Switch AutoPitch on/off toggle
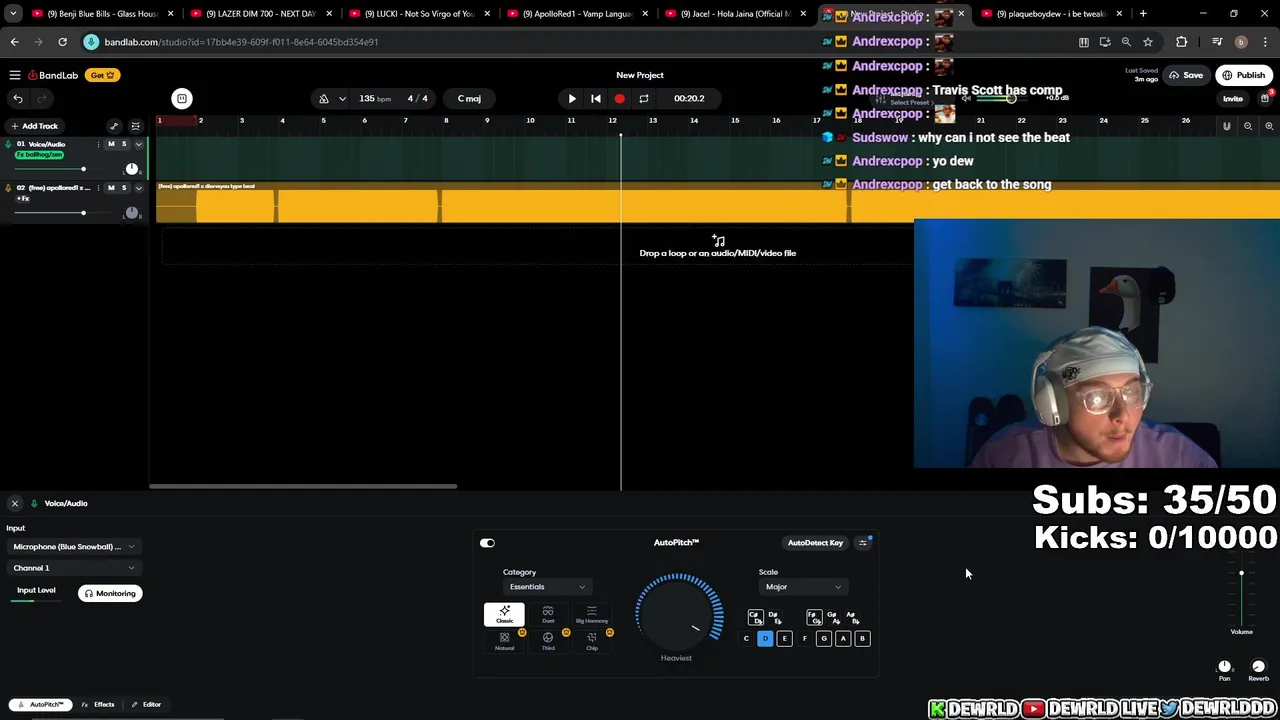Image resolution: width=1280 pixels, height=720 pixels. point(487,543)
